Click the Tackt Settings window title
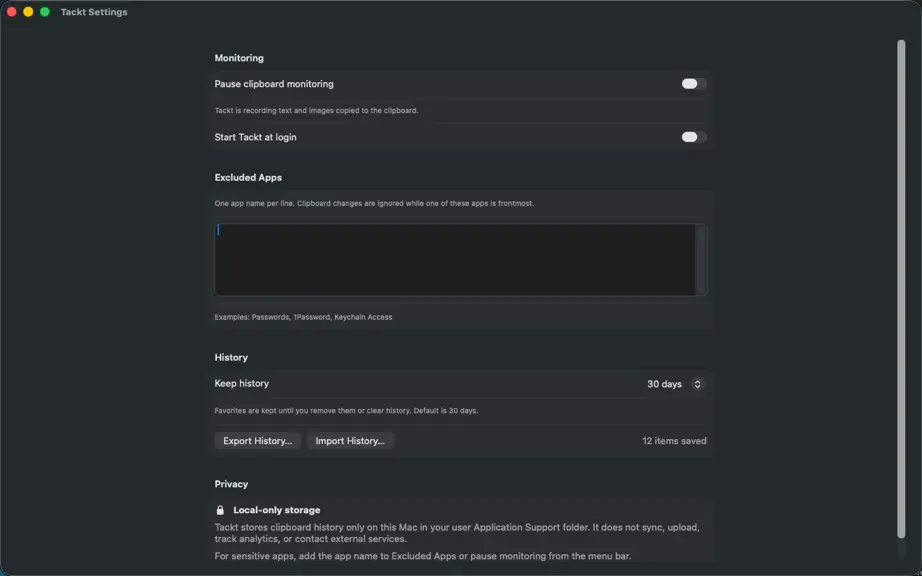Screen dimensions: 922x576 (x=94, y=12)
